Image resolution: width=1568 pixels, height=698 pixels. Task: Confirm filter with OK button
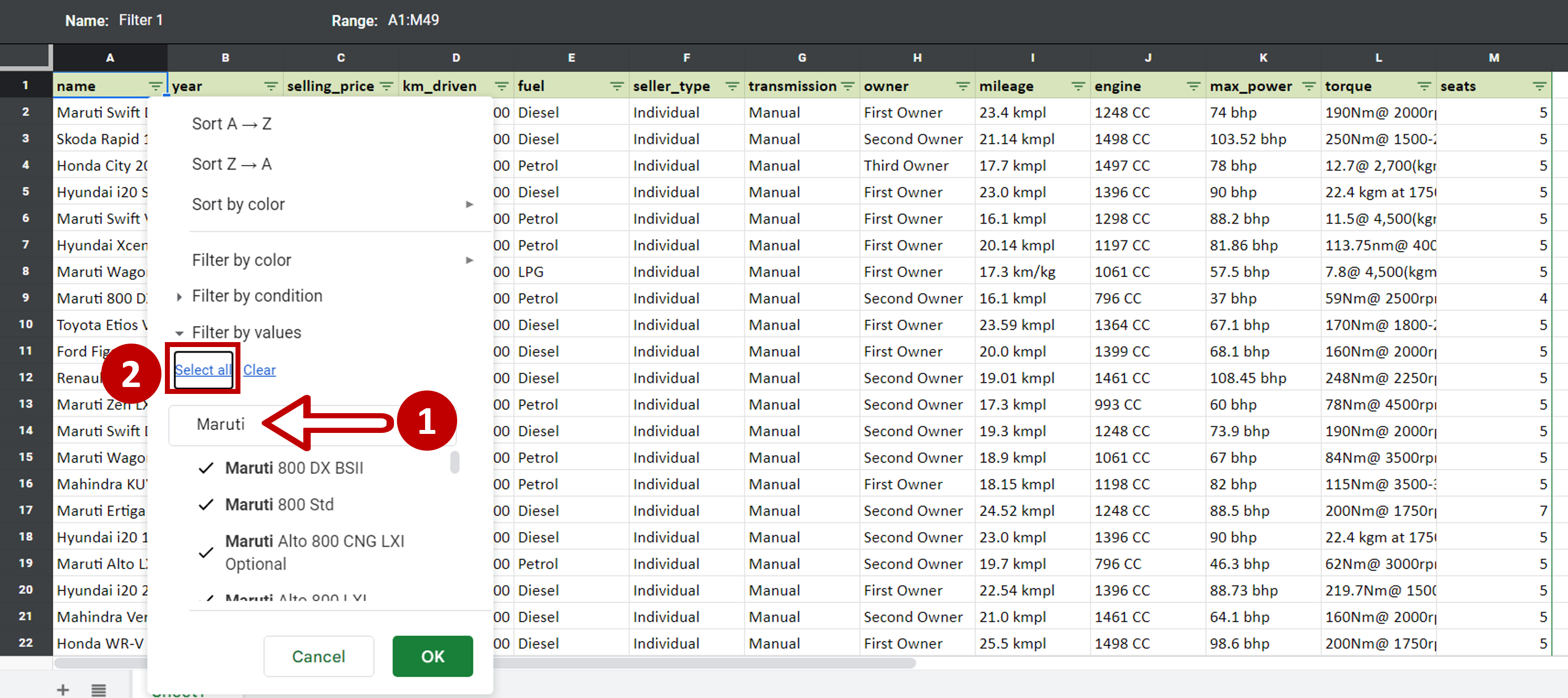point(432,656)
